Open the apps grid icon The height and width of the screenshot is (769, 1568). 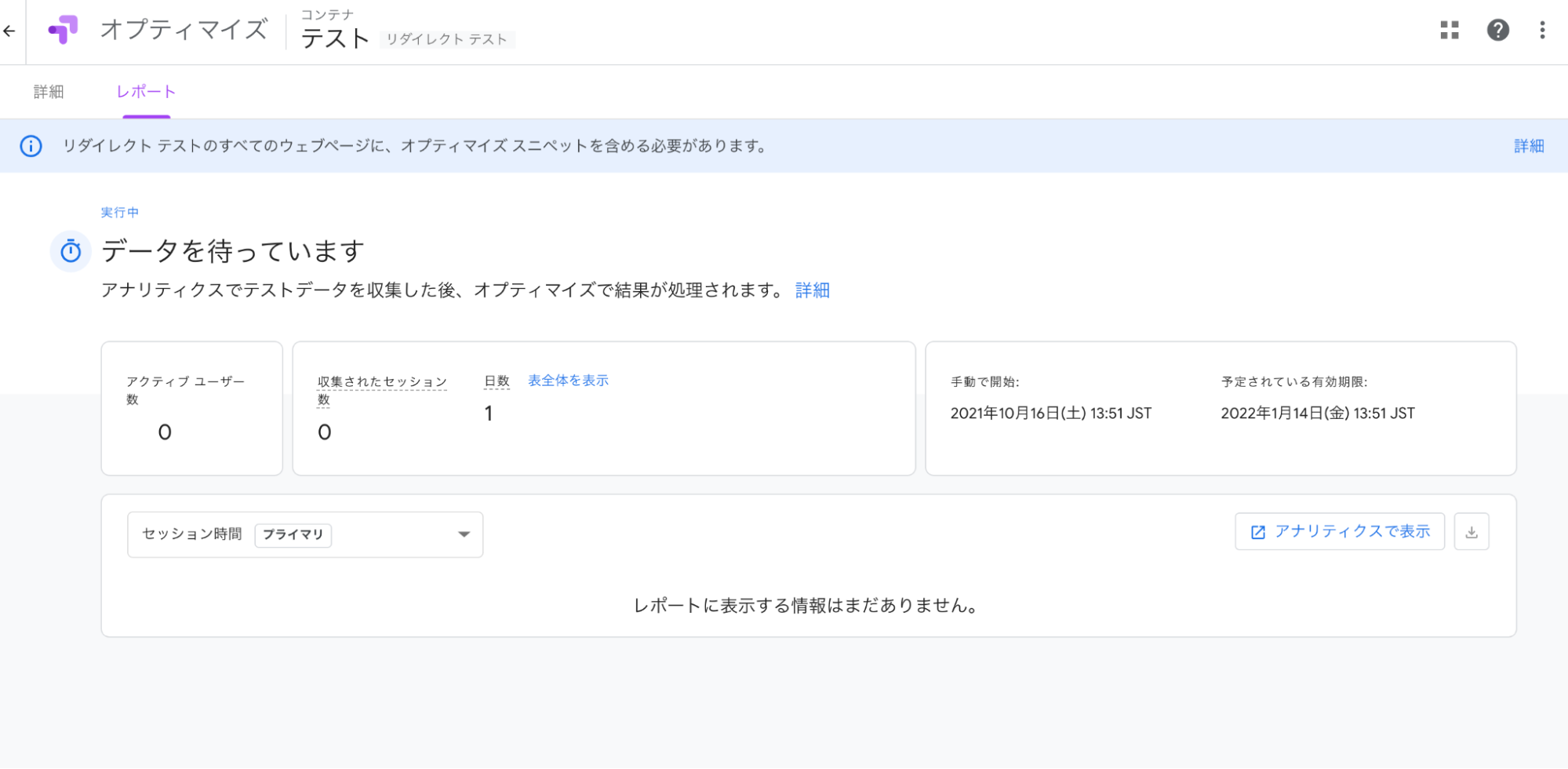1450,31
